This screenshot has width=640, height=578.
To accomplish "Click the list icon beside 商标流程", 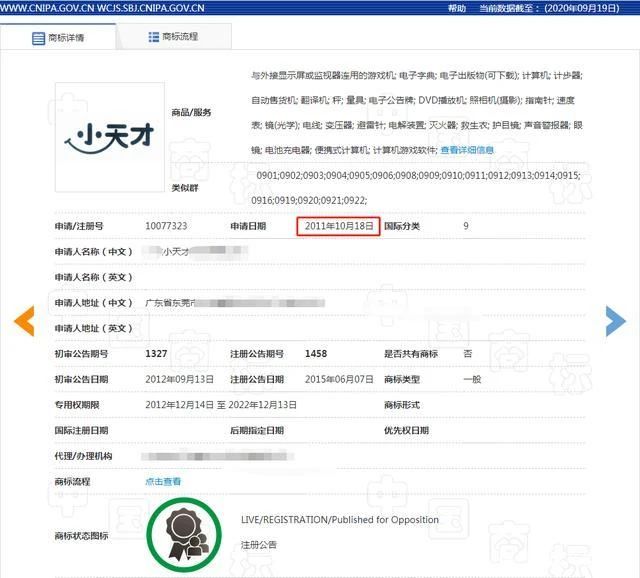I will (x=154, y=37).
